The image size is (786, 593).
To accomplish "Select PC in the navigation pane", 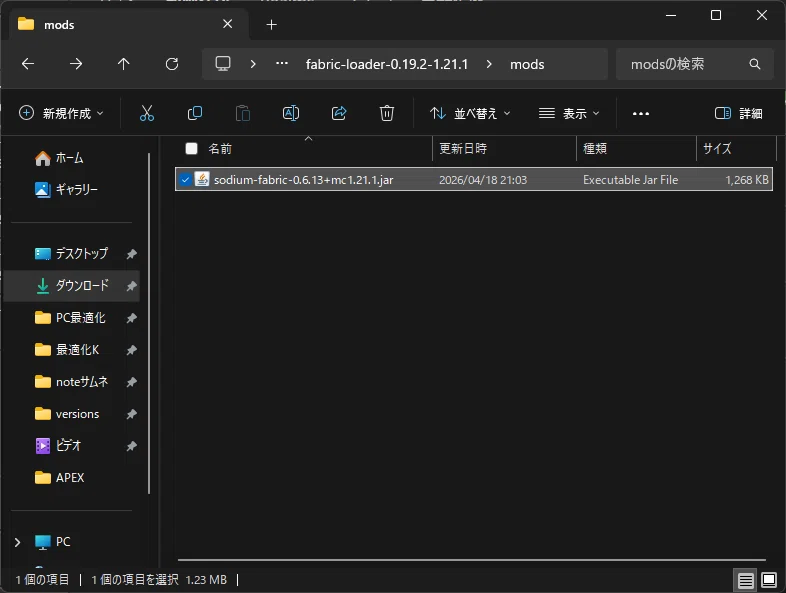I will 52,542.
